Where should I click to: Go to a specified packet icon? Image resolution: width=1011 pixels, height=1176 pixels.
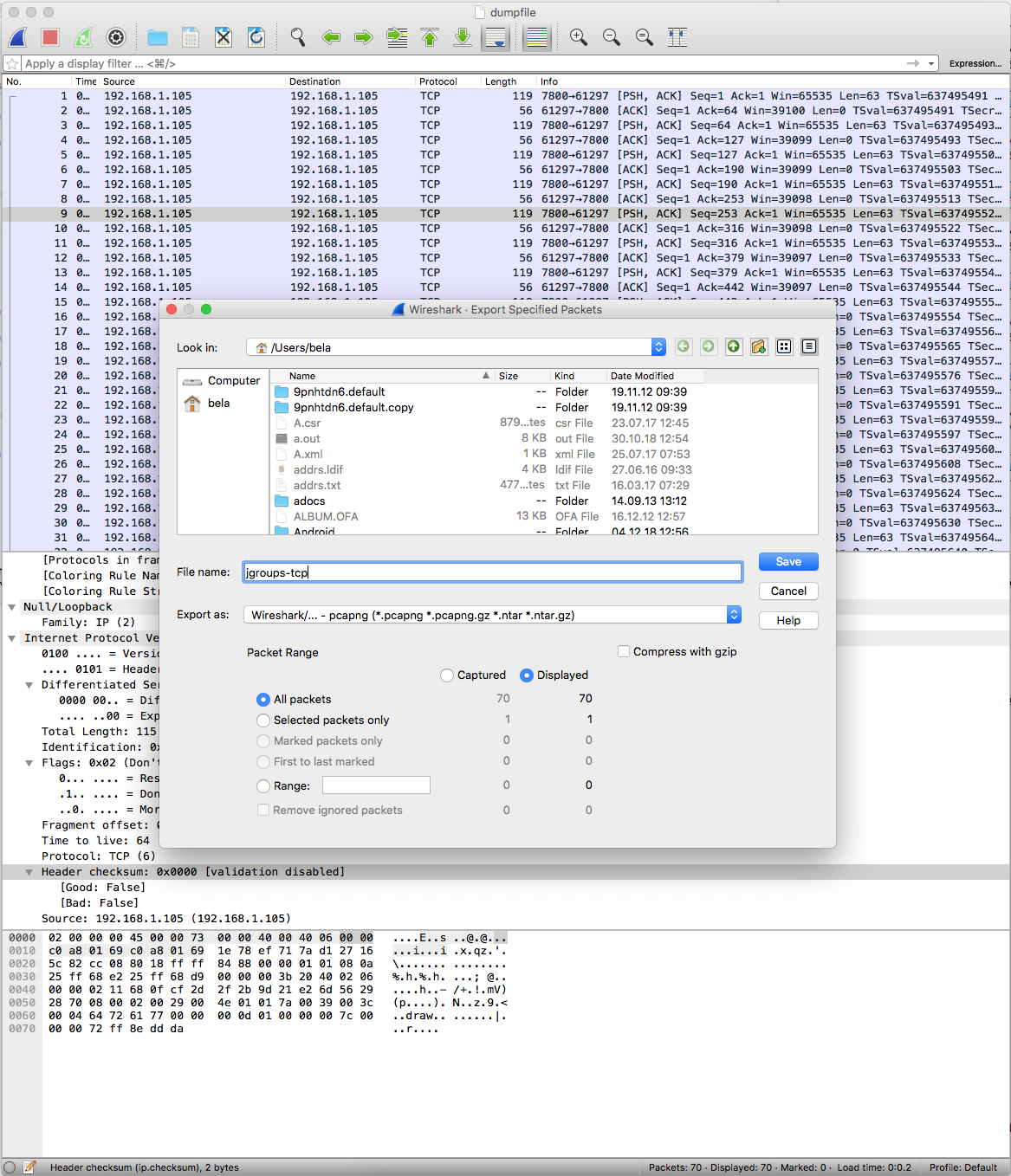tap(397, 37)
